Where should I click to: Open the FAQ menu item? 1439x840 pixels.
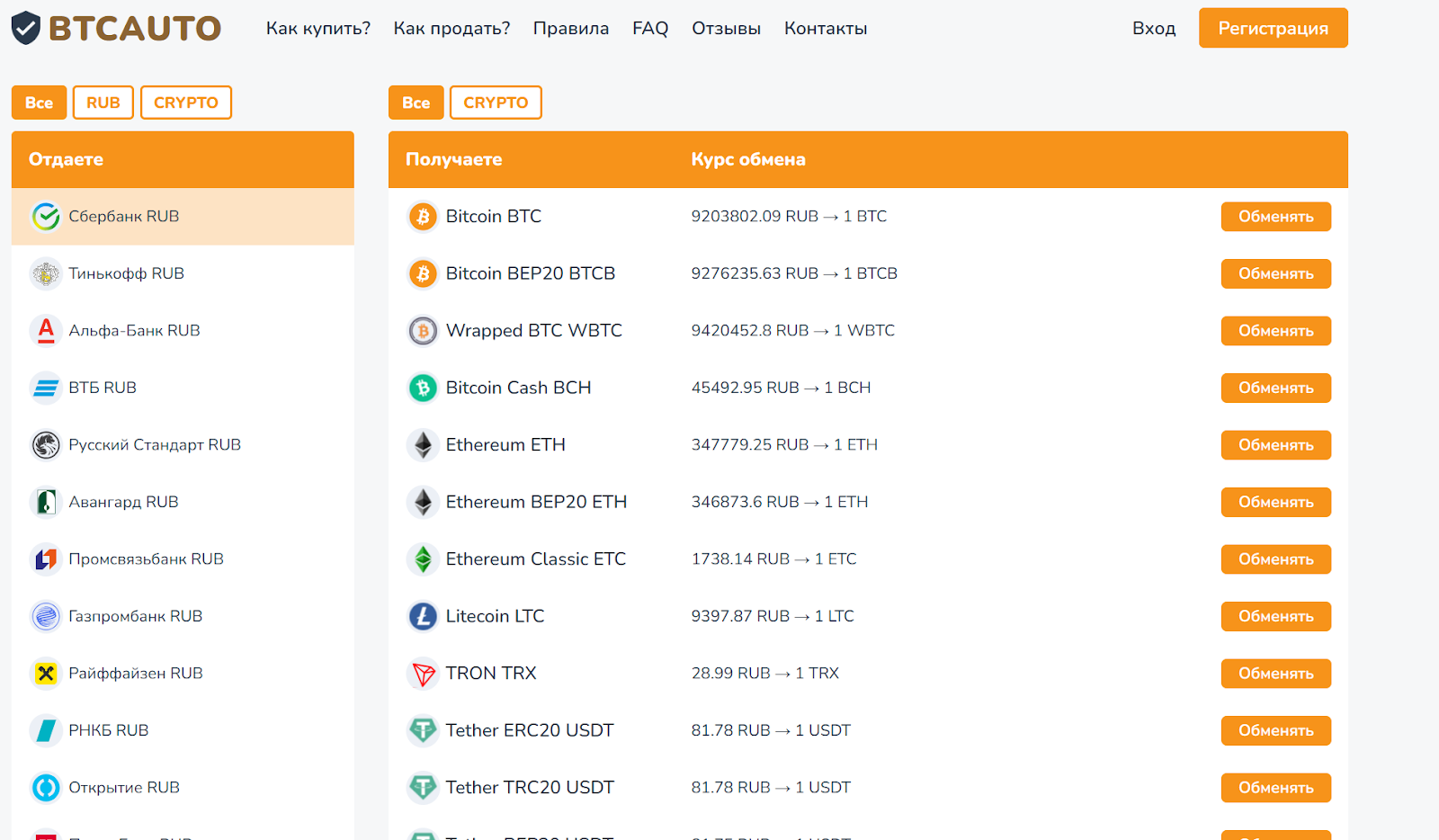pyautogui.click(x=649, y=29)
